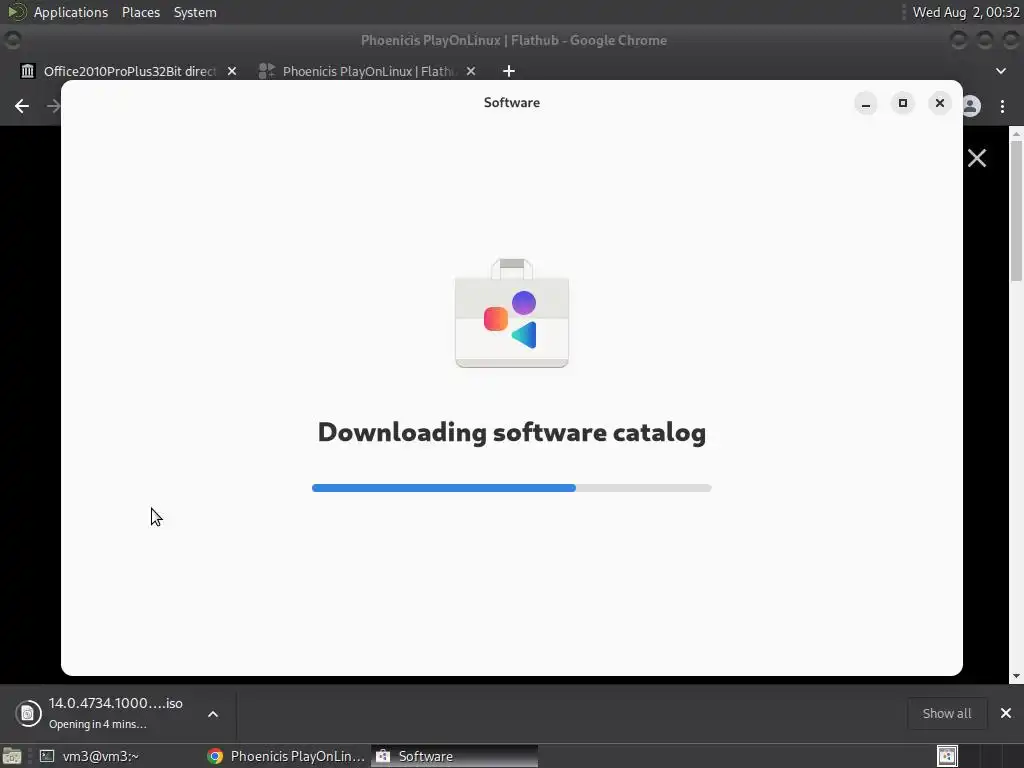Go back in Chrome

point(22,106)
